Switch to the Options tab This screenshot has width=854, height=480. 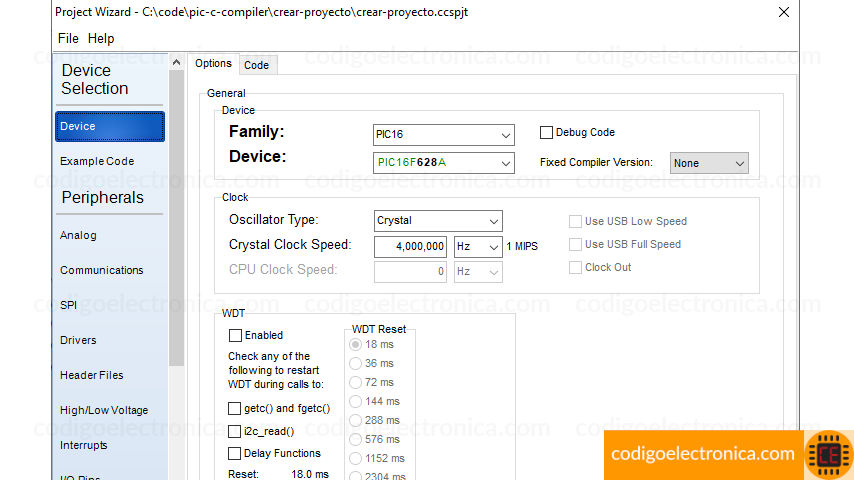213,64
